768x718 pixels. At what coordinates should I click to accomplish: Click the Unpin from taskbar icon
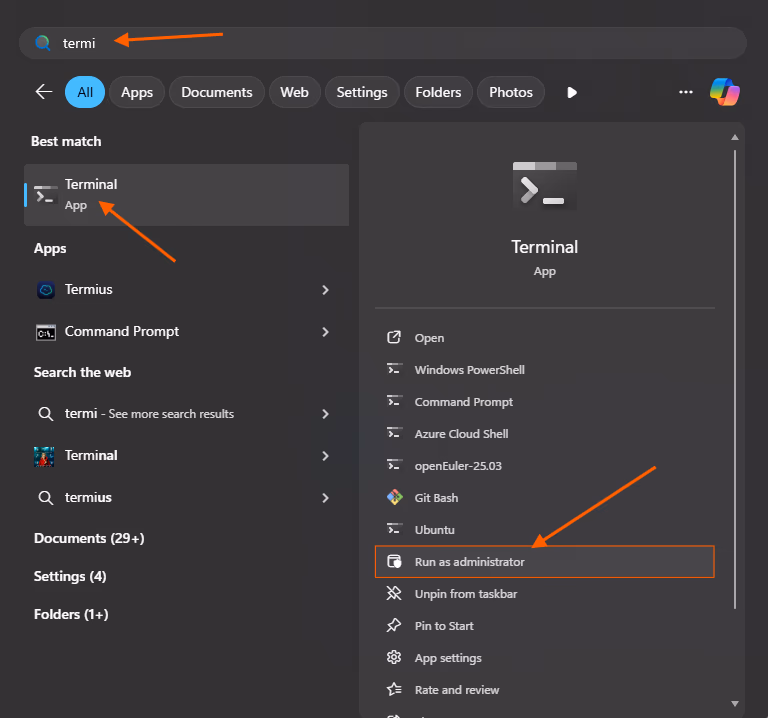394,594
